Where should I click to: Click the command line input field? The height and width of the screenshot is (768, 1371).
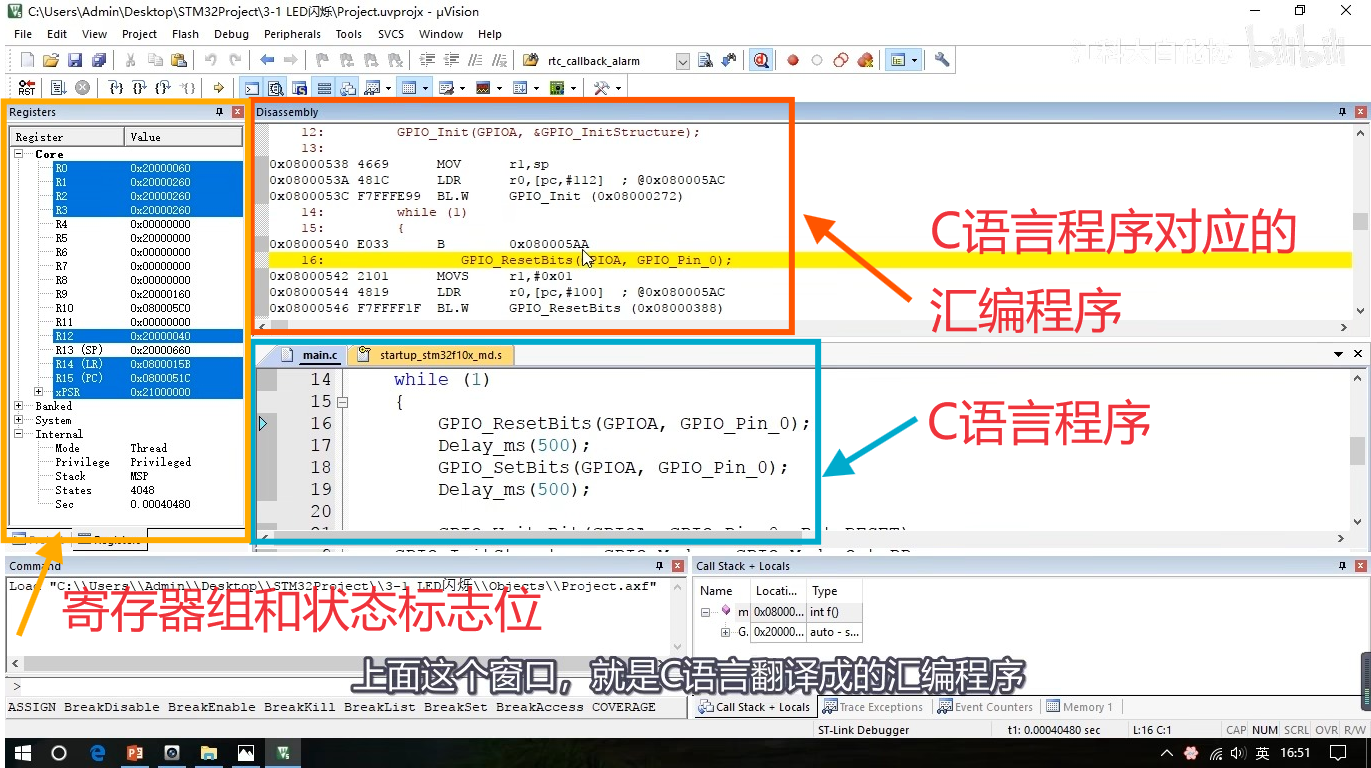348,687
